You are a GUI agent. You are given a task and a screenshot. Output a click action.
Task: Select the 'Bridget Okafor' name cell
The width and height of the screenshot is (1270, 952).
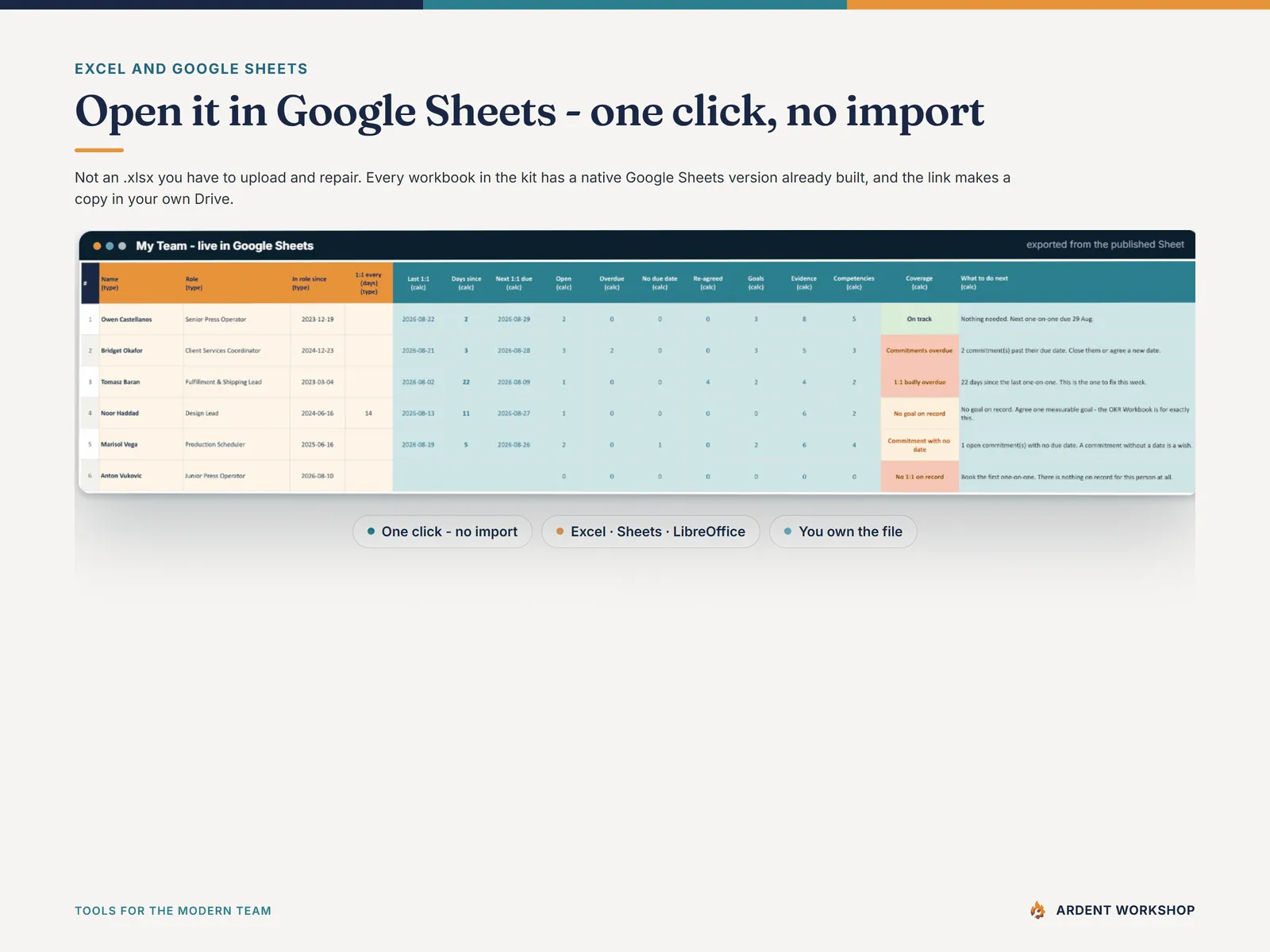[x=140, y=351]
